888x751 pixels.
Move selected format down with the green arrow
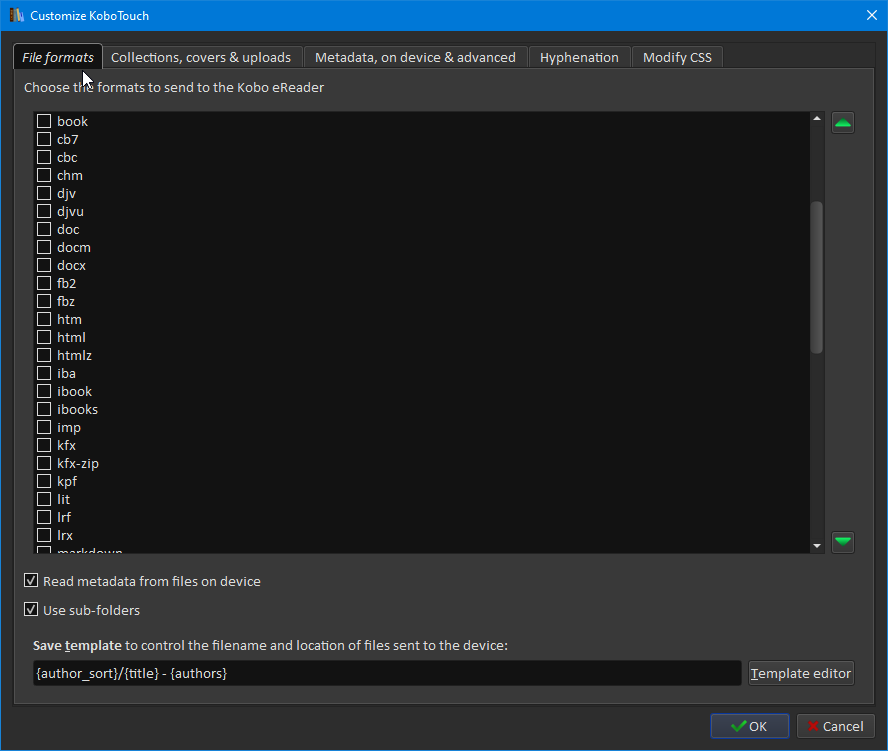tap(843, 542)
